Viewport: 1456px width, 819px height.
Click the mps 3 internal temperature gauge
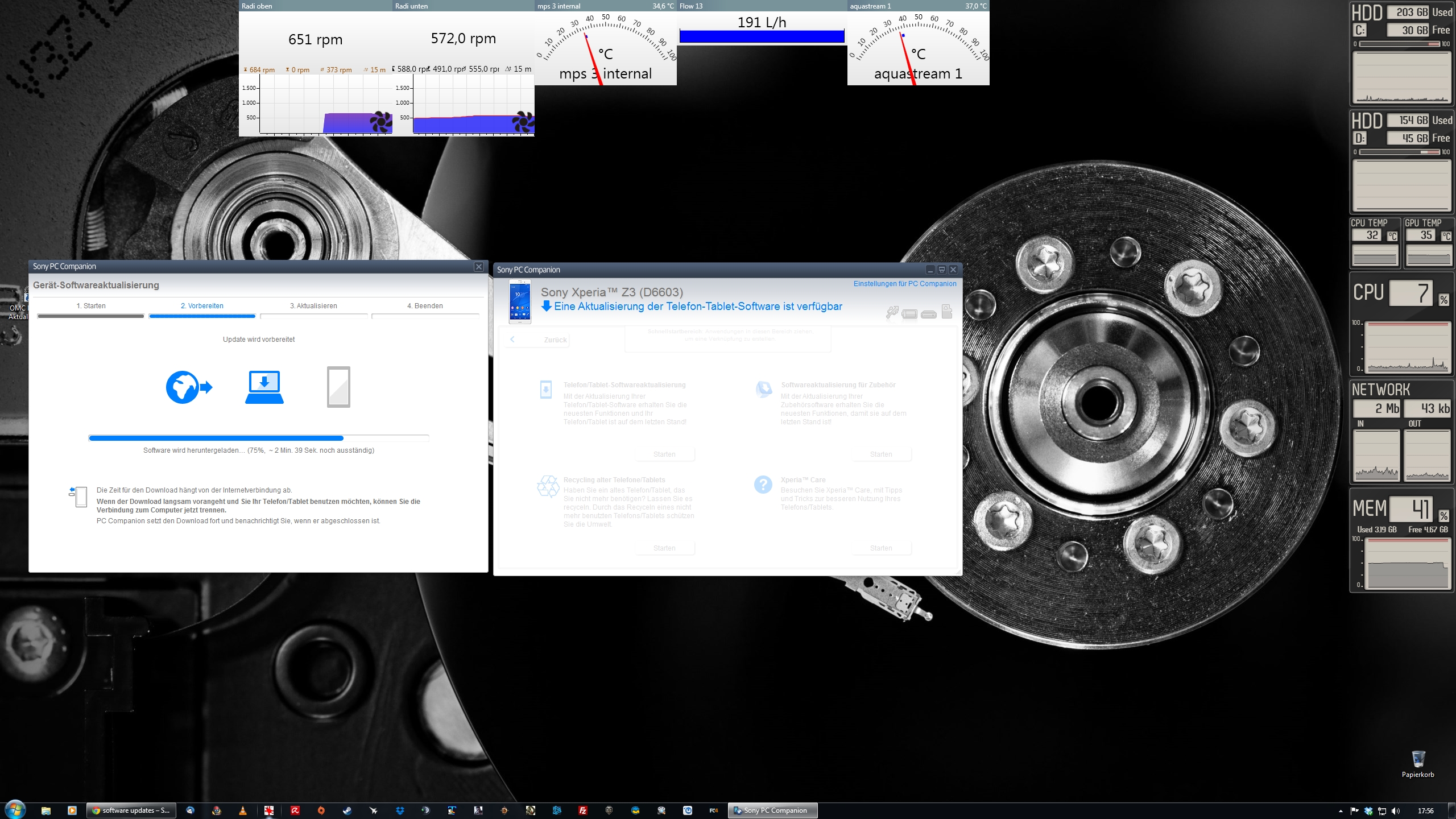point(605,48)
